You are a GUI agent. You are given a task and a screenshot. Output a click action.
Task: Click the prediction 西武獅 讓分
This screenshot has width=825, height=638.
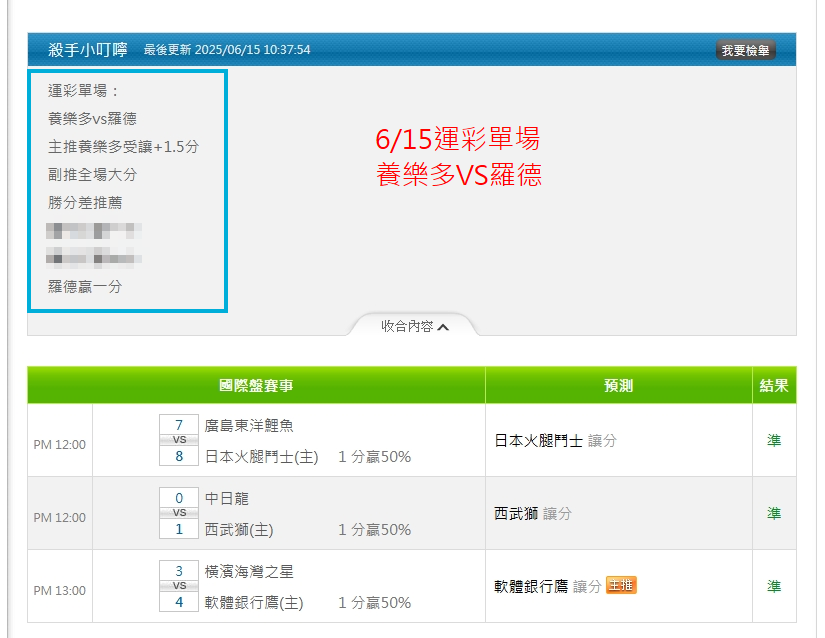click(533, 513)
